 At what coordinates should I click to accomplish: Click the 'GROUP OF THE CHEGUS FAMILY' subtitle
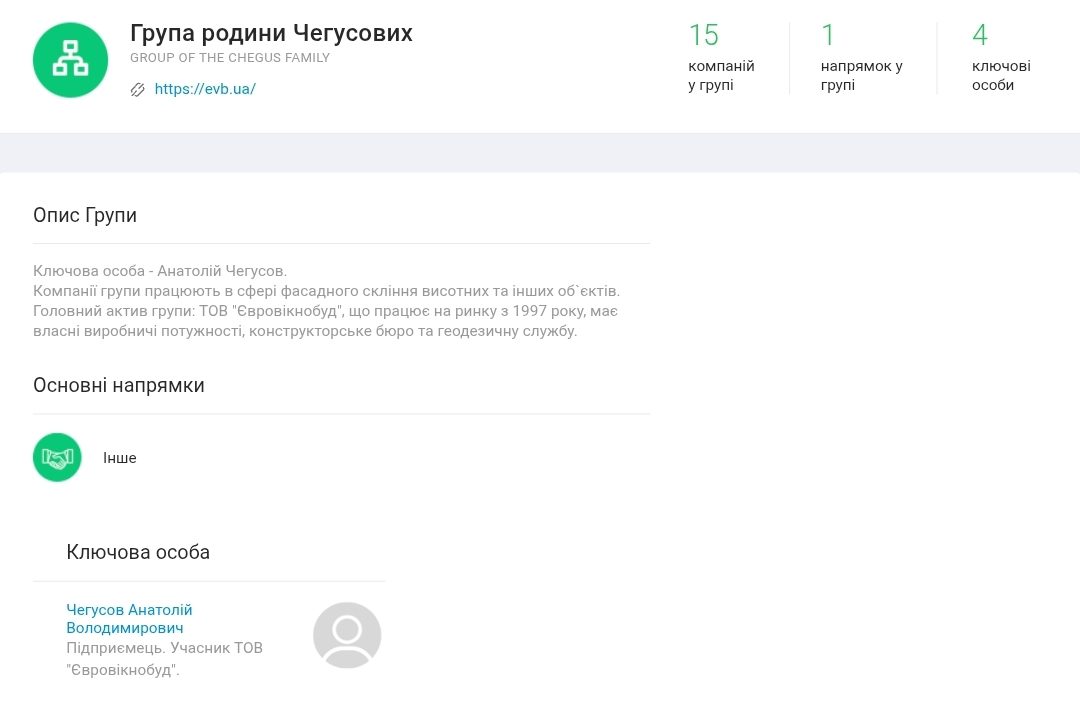point(230,58)
